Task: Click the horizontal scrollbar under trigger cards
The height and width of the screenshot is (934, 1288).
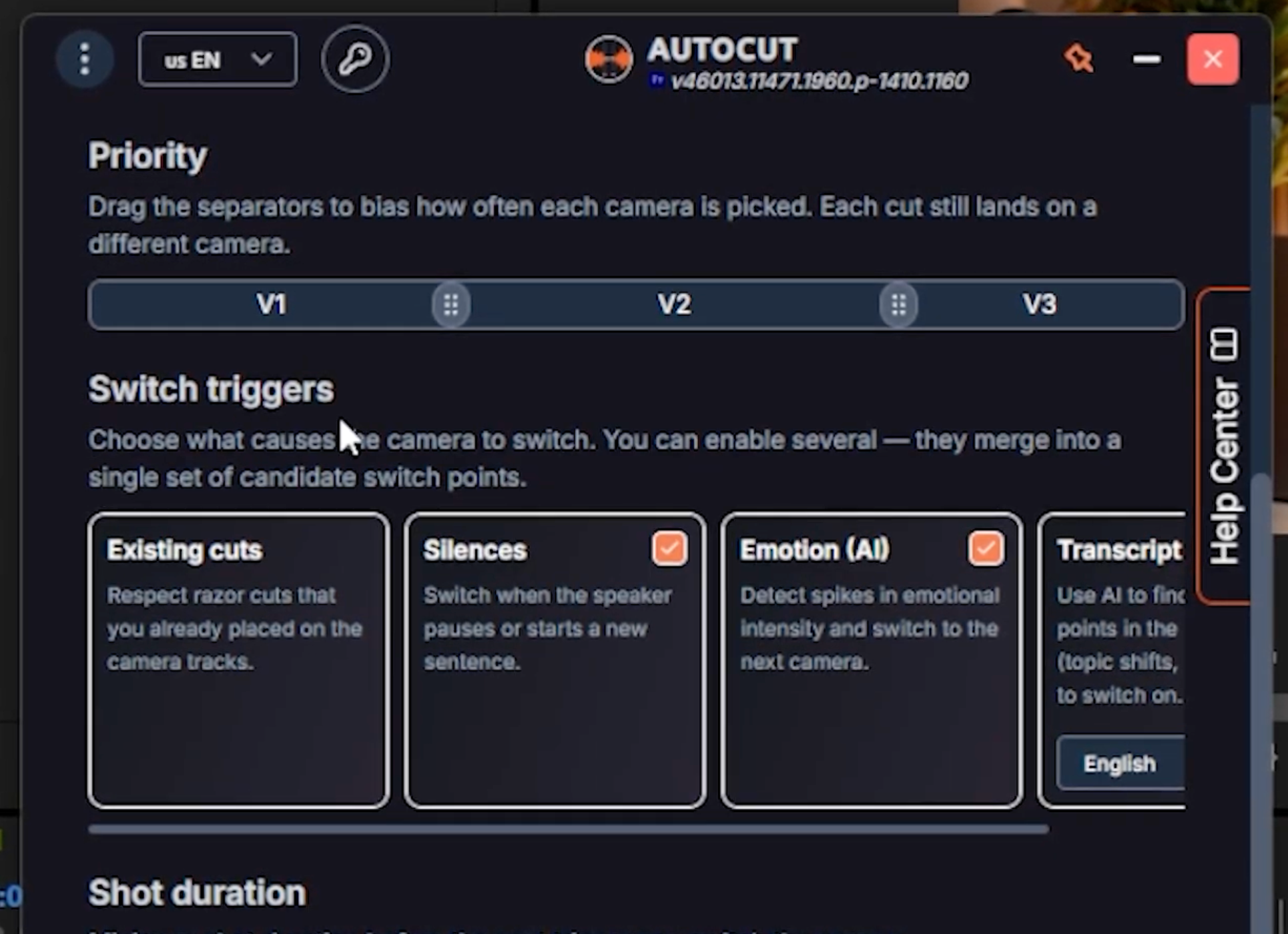Action: pos(568,829)
